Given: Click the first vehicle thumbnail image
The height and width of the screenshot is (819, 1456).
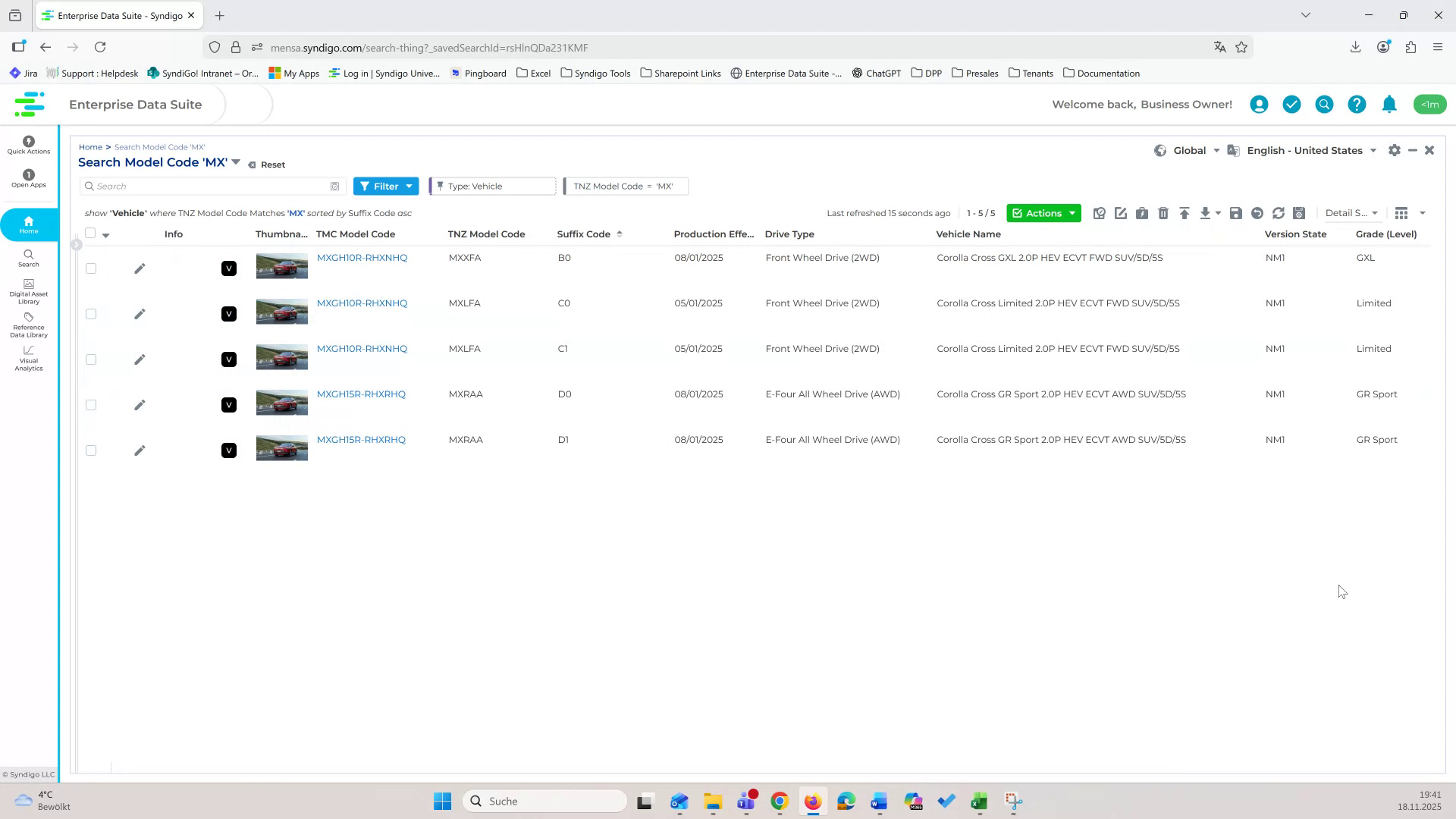Looking at the screenshot, I should [281, 266].
